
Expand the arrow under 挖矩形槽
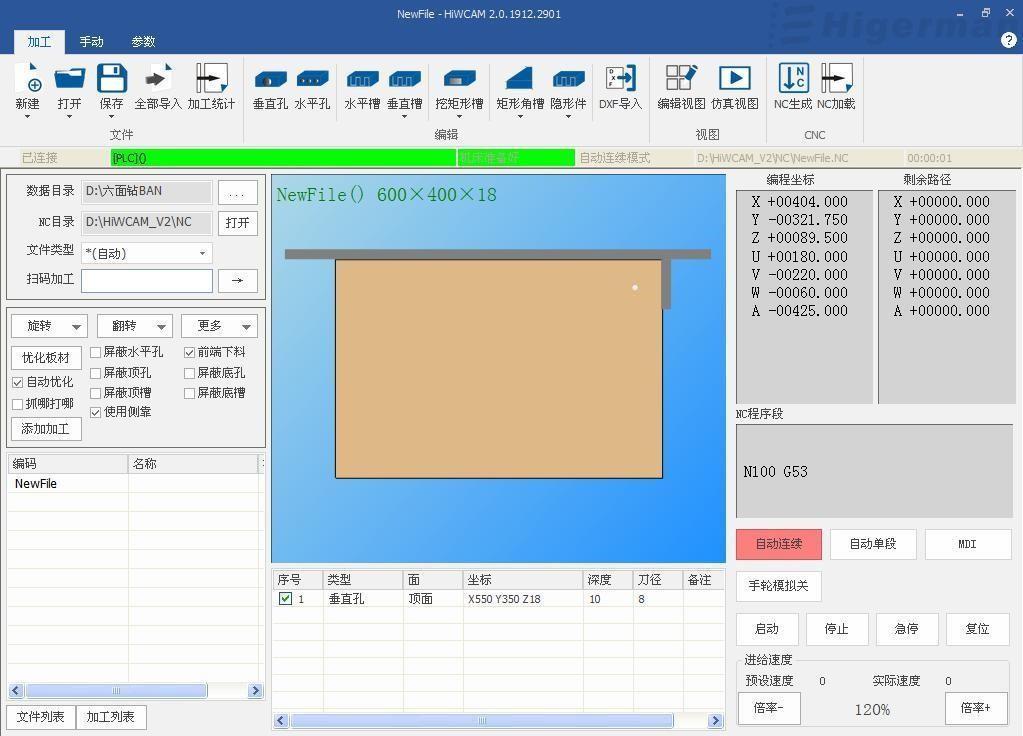point(459,117)
